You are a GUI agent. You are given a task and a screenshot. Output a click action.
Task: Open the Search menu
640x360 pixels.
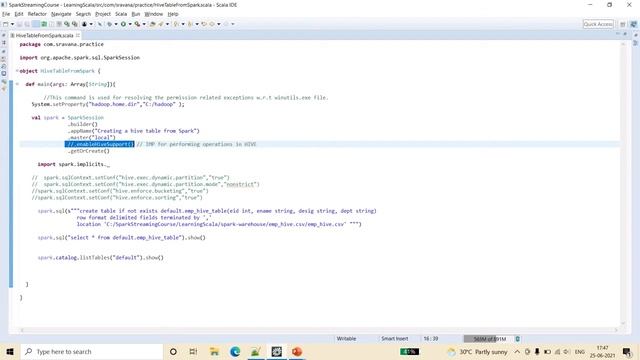[x=83, y=14]
